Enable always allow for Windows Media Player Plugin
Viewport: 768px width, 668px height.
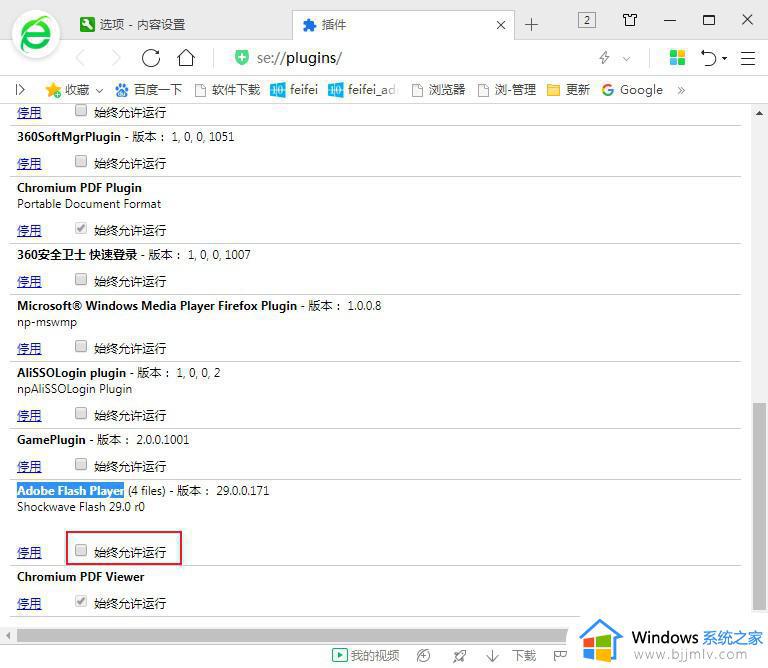(81, 346)
